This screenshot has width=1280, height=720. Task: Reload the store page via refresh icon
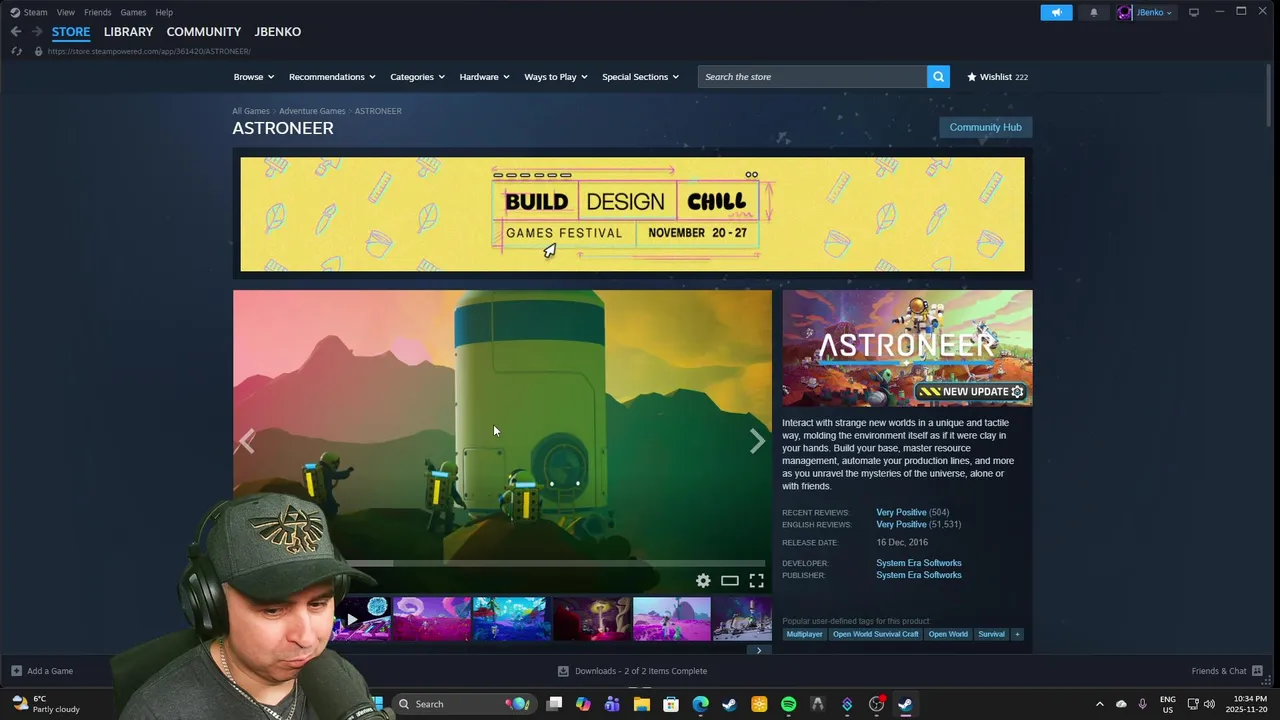pos(16,51)
